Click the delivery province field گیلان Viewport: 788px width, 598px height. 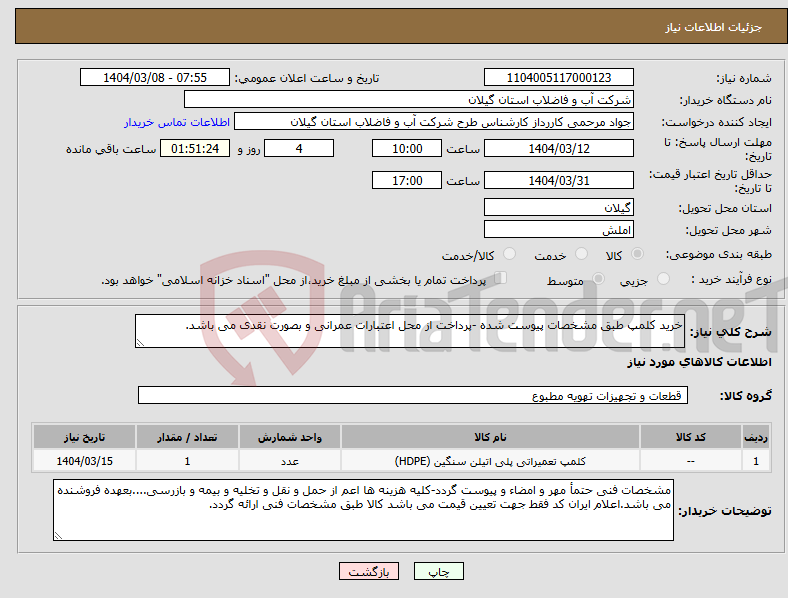click(558, 207)
